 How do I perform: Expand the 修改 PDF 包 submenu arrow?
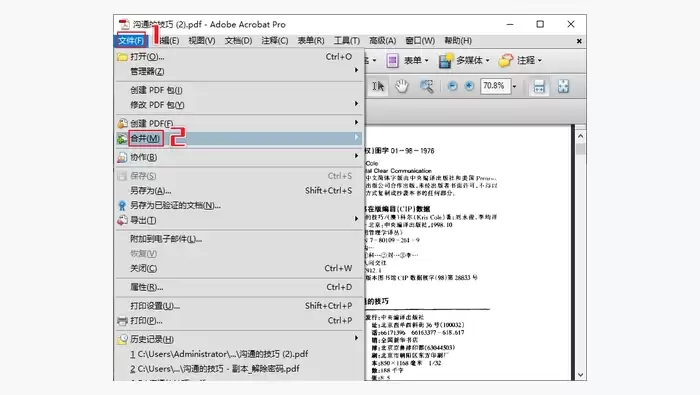(356, 104)
